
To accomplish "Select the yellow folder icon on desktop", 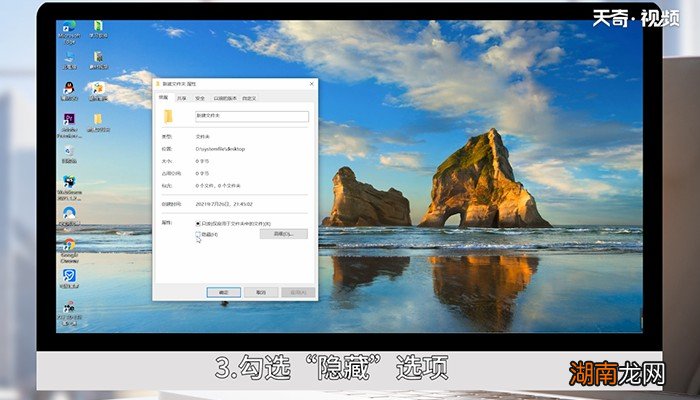I will 99,121.
